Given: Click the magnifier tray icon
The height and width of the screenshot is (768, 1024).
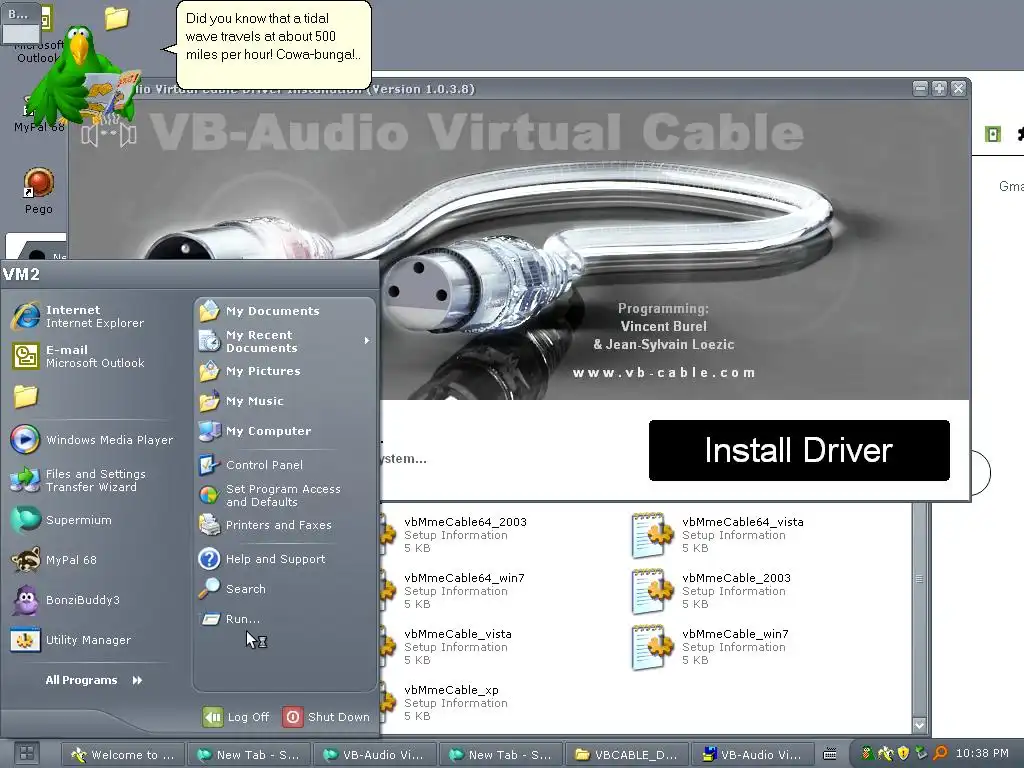Looking at the screenshot, I should point(940,754).
